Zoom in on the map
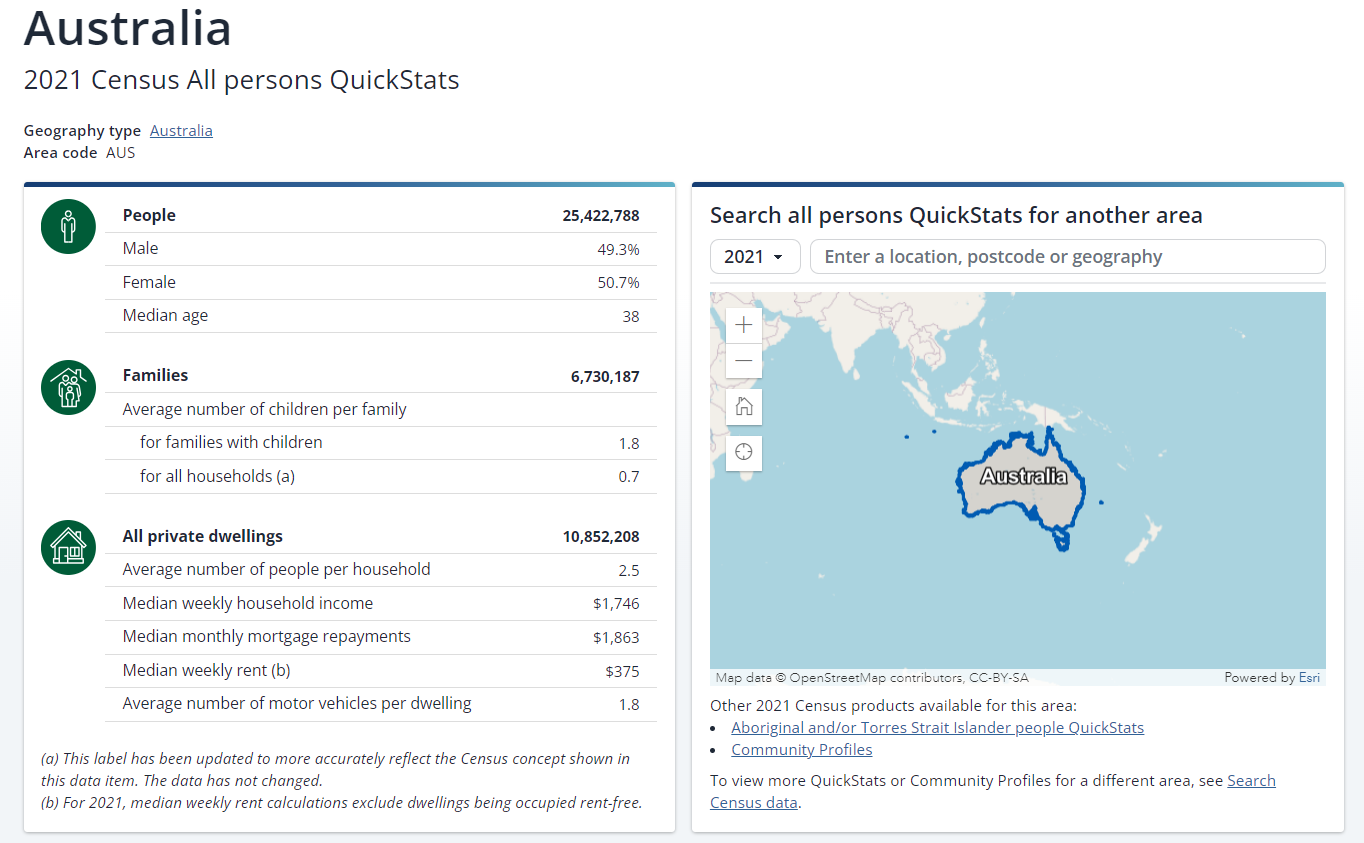The width and height of the screenshot is (1364, 843). (743, 324)
